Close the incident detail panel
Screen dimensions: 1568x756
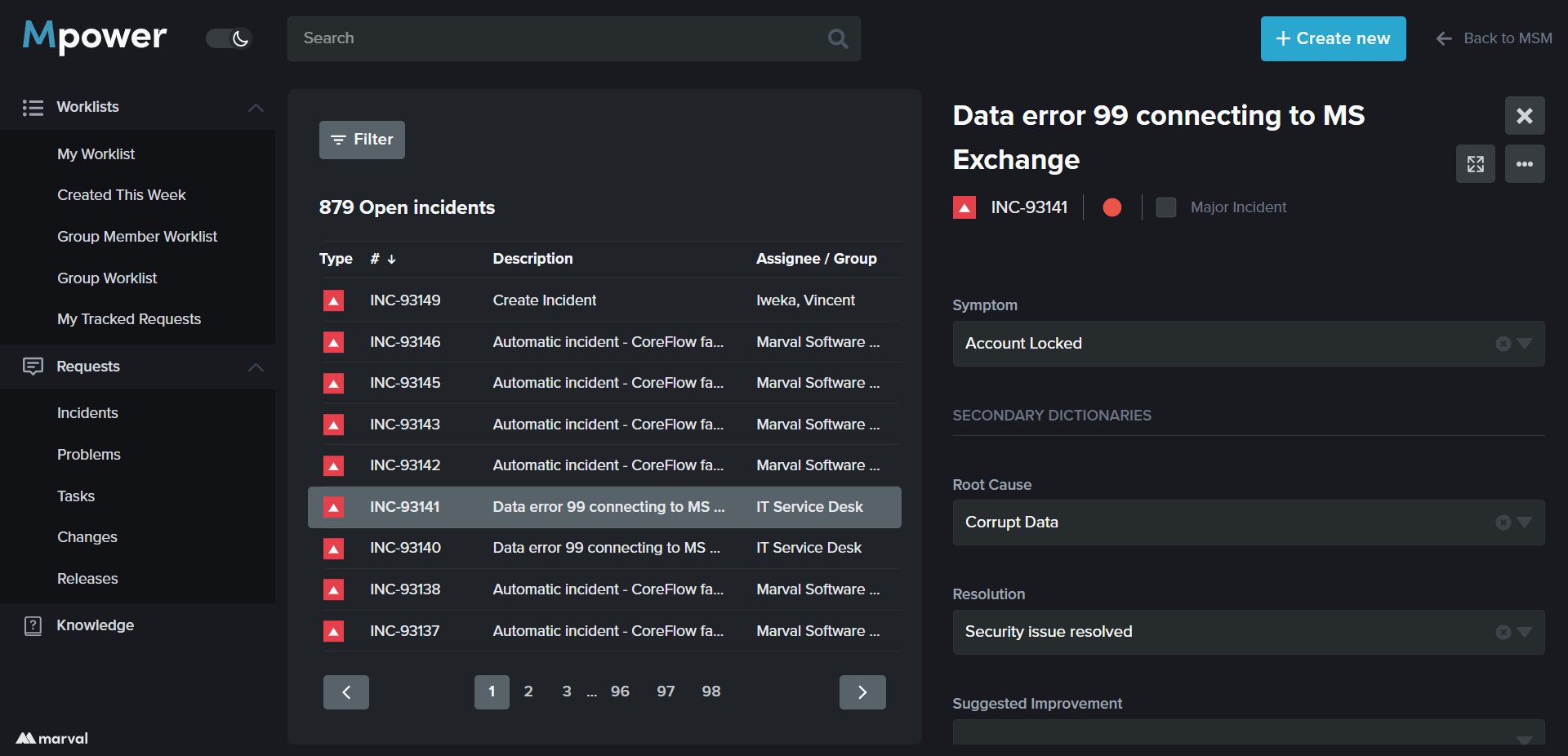click(1524, 116)
